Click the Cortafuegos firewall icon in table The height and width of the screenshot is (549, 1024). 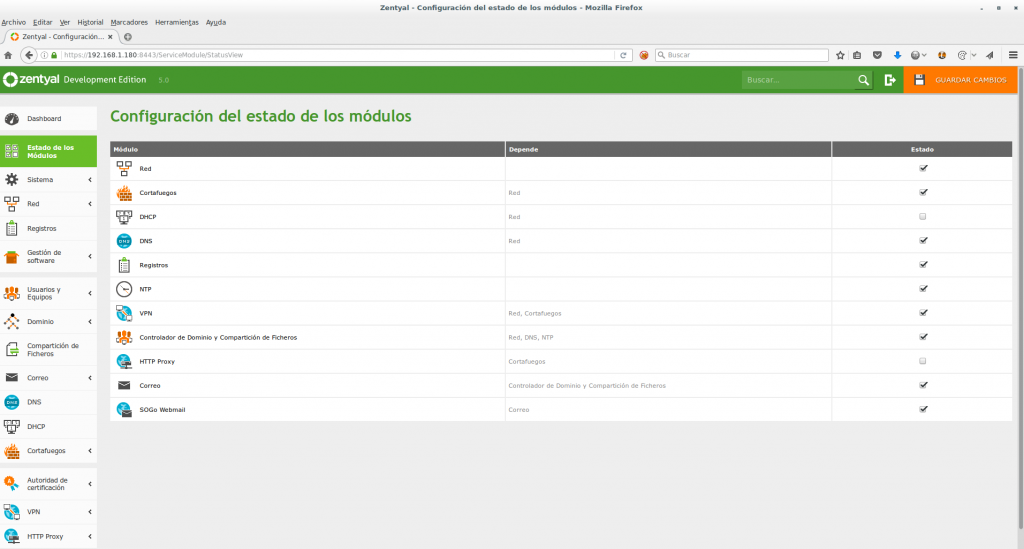(124, 193)
